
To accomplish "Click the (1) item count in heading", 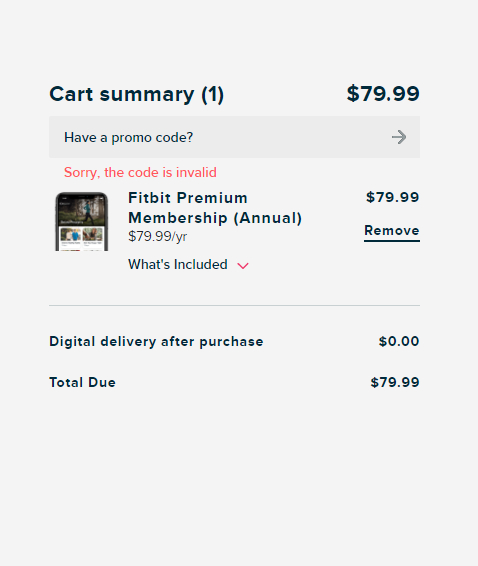I will tap(213, 95).
